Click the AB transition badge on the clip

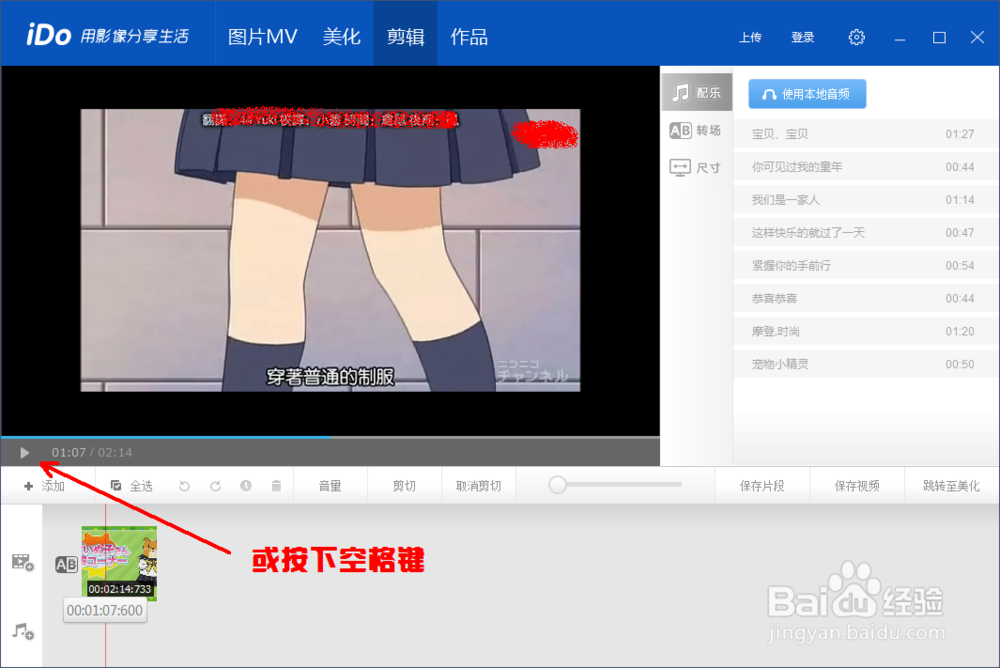pyautogui.click(x=67, y=564)
